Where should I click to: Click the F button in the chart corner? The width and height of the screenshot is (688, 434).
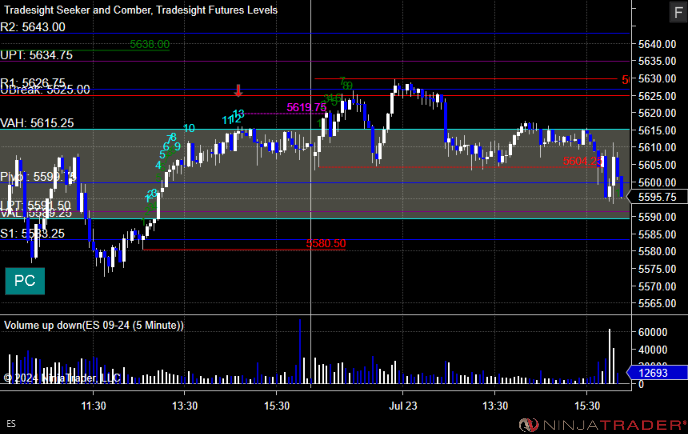(x=678, y=12)
